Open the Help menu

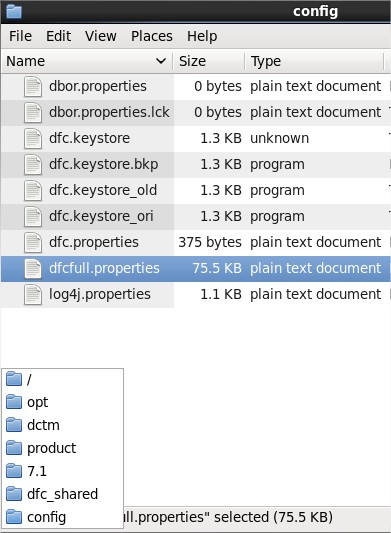202,36
